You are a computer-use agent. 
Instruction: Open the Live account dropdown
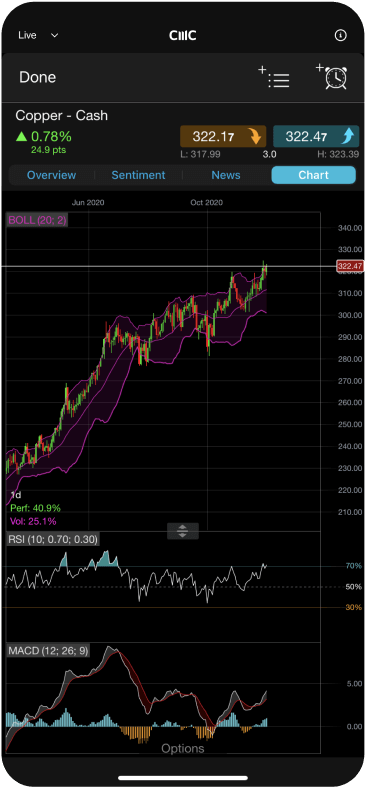(x=39, y=35)
